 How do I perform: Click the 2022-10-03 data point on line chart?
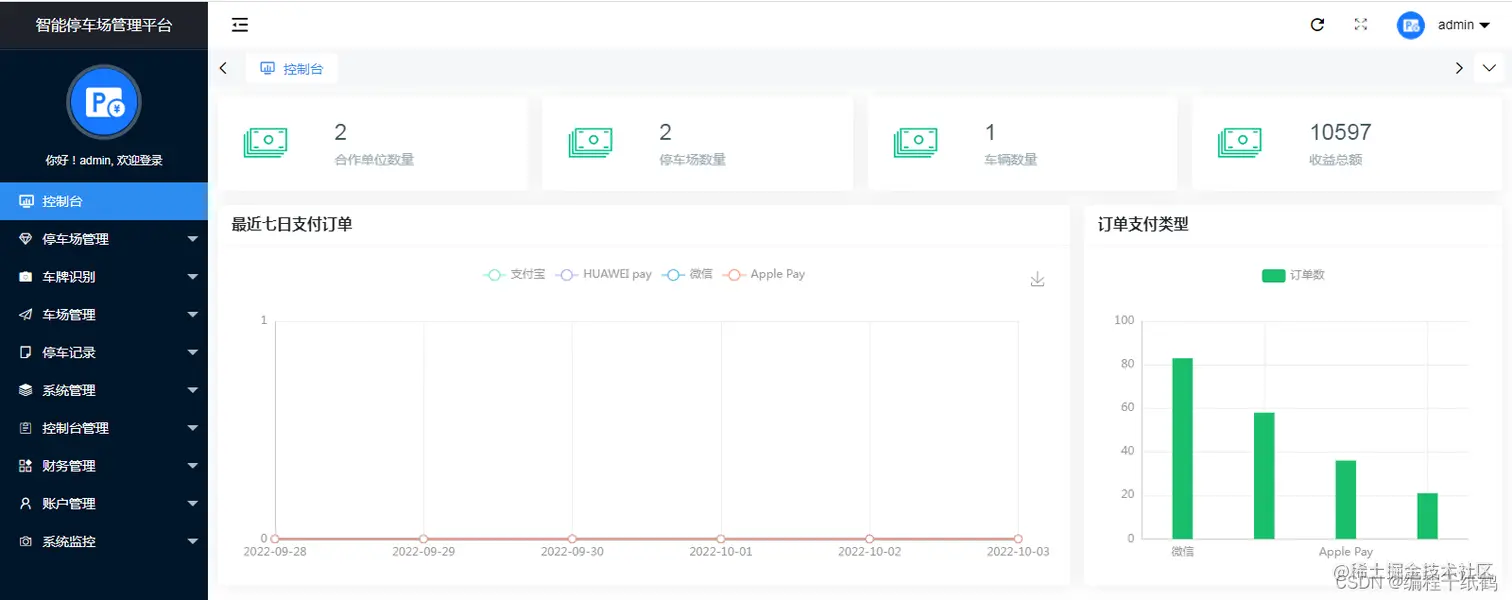click(x=1018, y=539)
